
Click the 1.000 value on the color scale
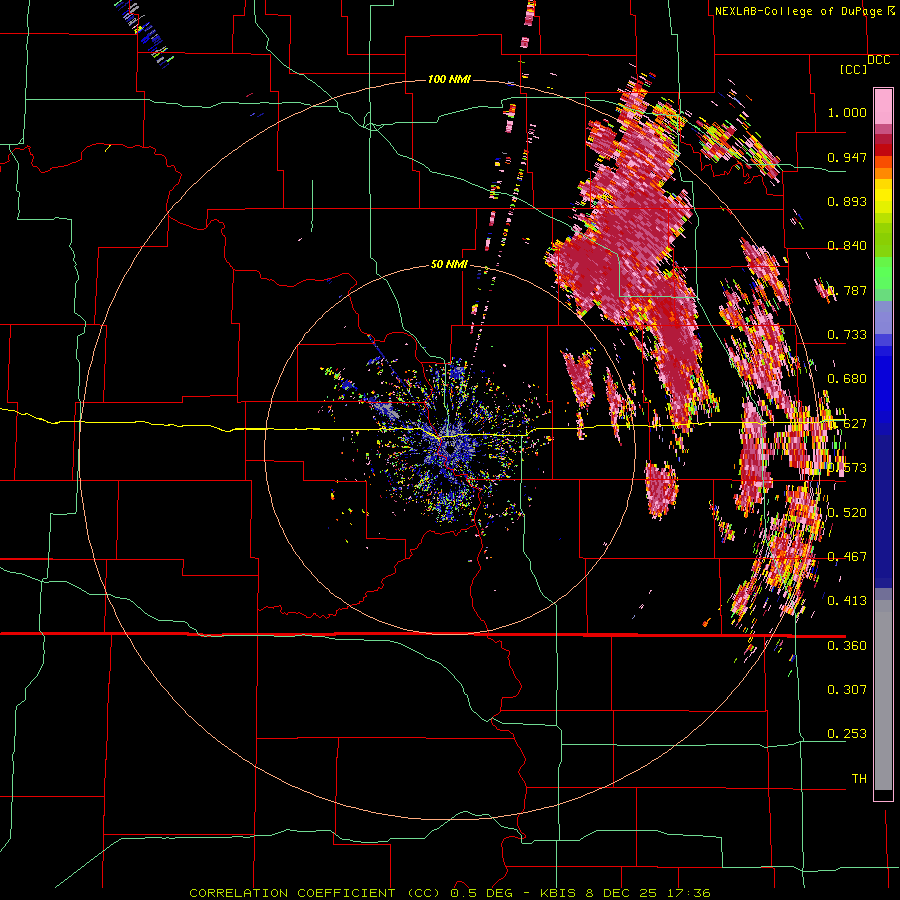[847, 112]
